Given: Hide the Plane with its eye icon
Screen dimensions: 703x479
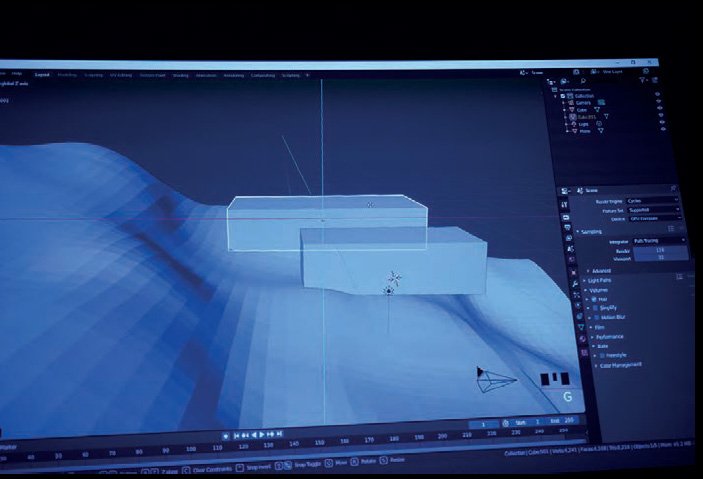Looking at the screenshot, I should (x=663, y=129).
